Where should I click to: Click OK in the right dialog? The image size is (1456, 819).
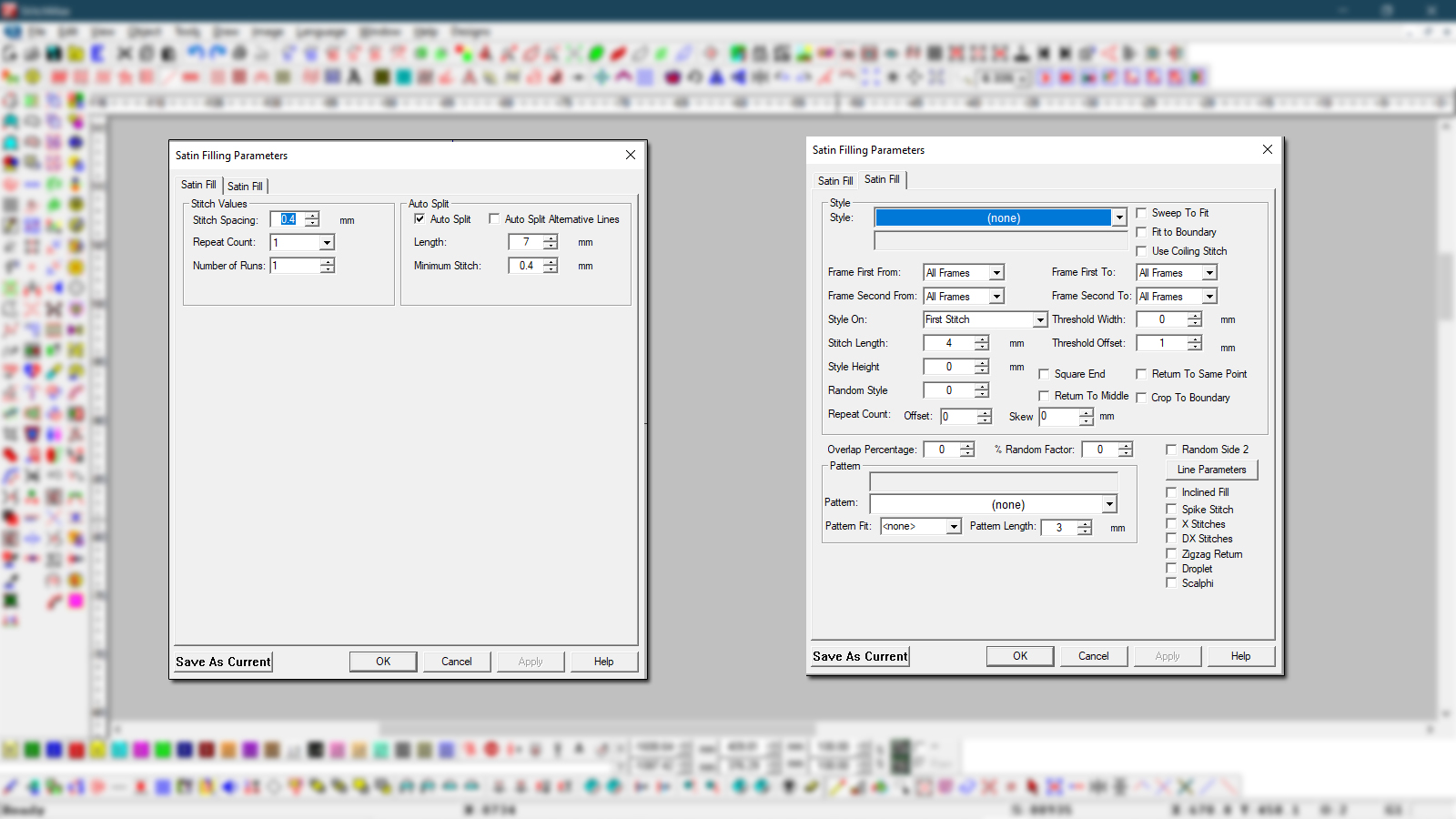coord(1020,656)
